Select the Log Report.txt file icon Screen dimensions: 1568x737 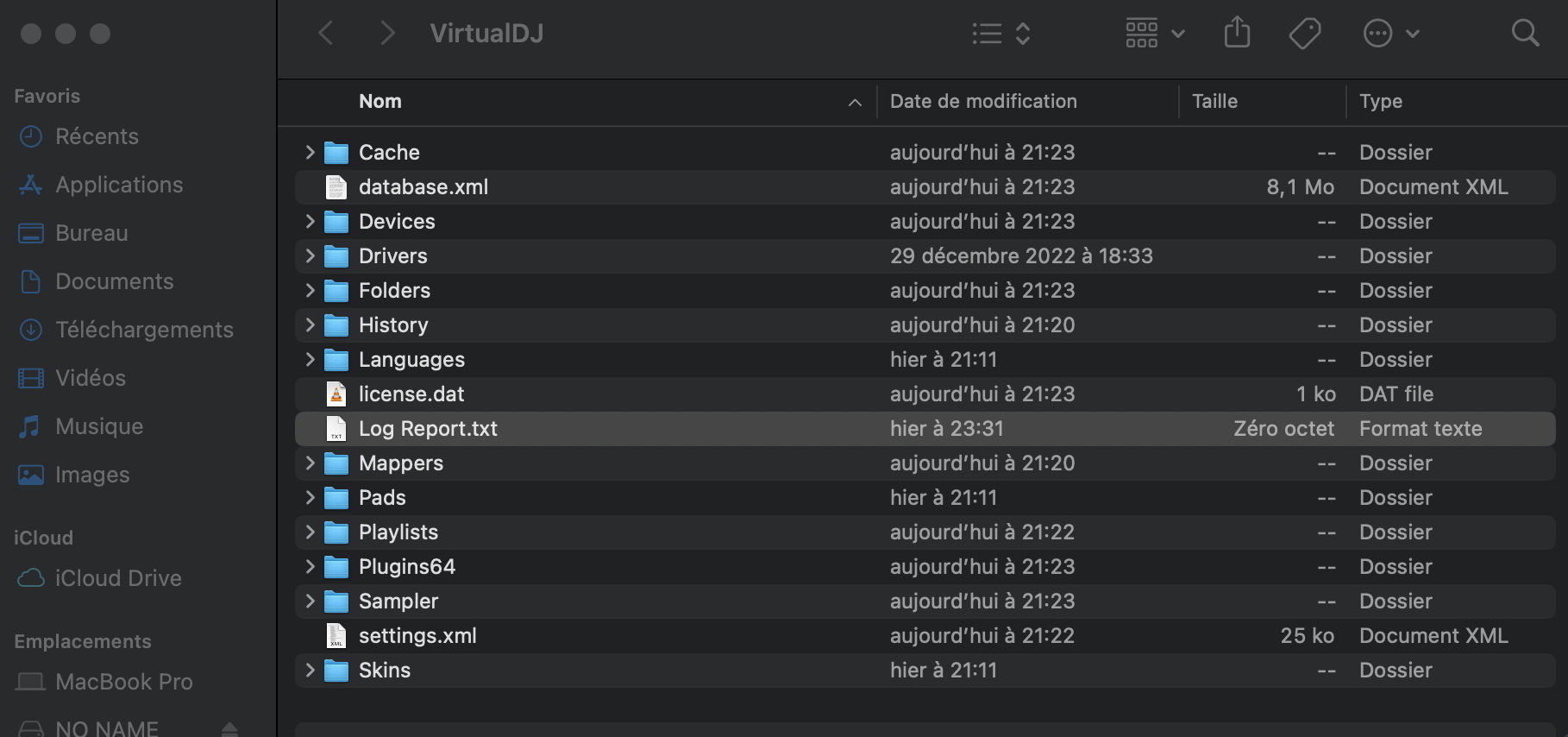tap(336, 428)
